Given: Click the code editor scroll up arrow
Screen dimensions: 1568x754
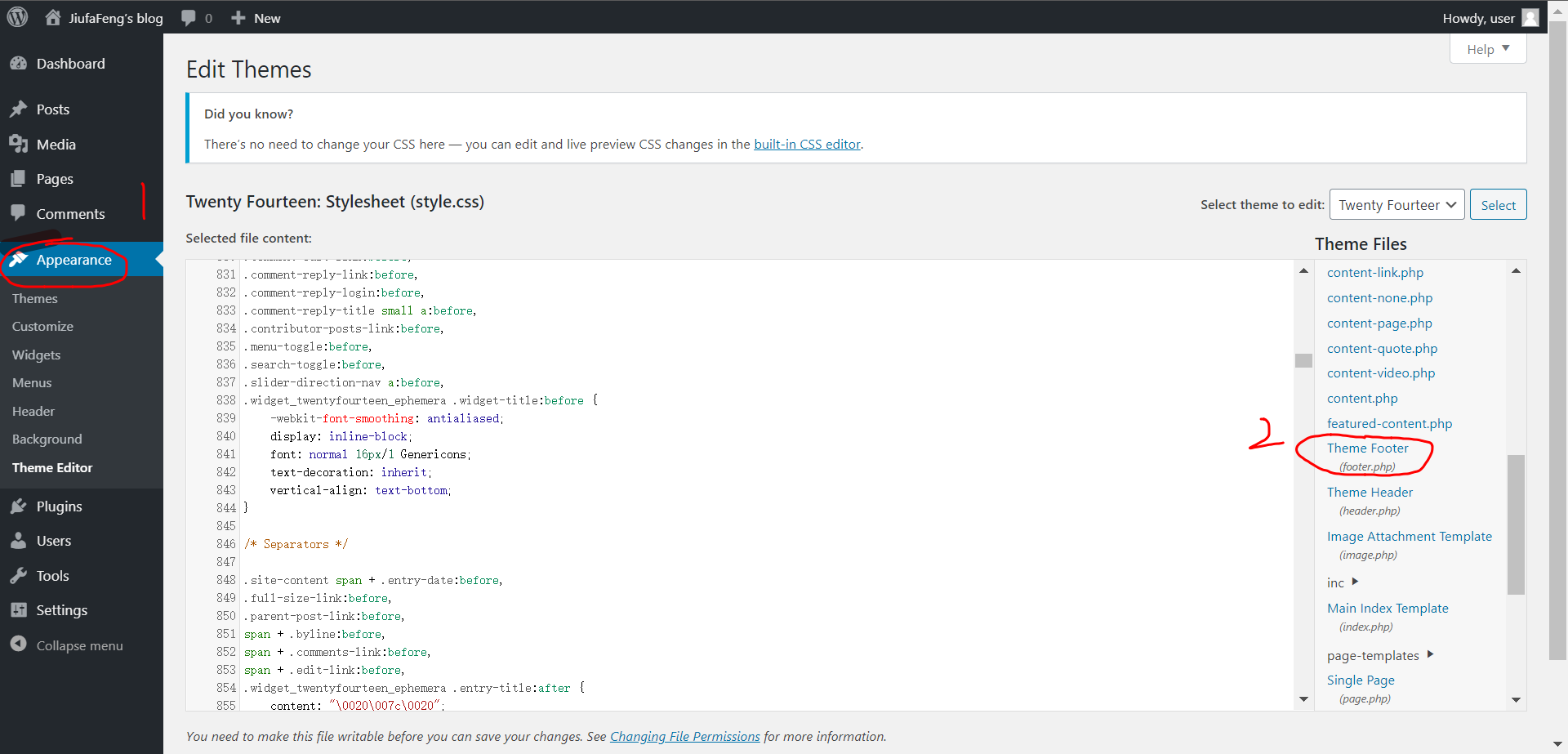Looking at the screenshot, I should click(x=1303, y=270).
